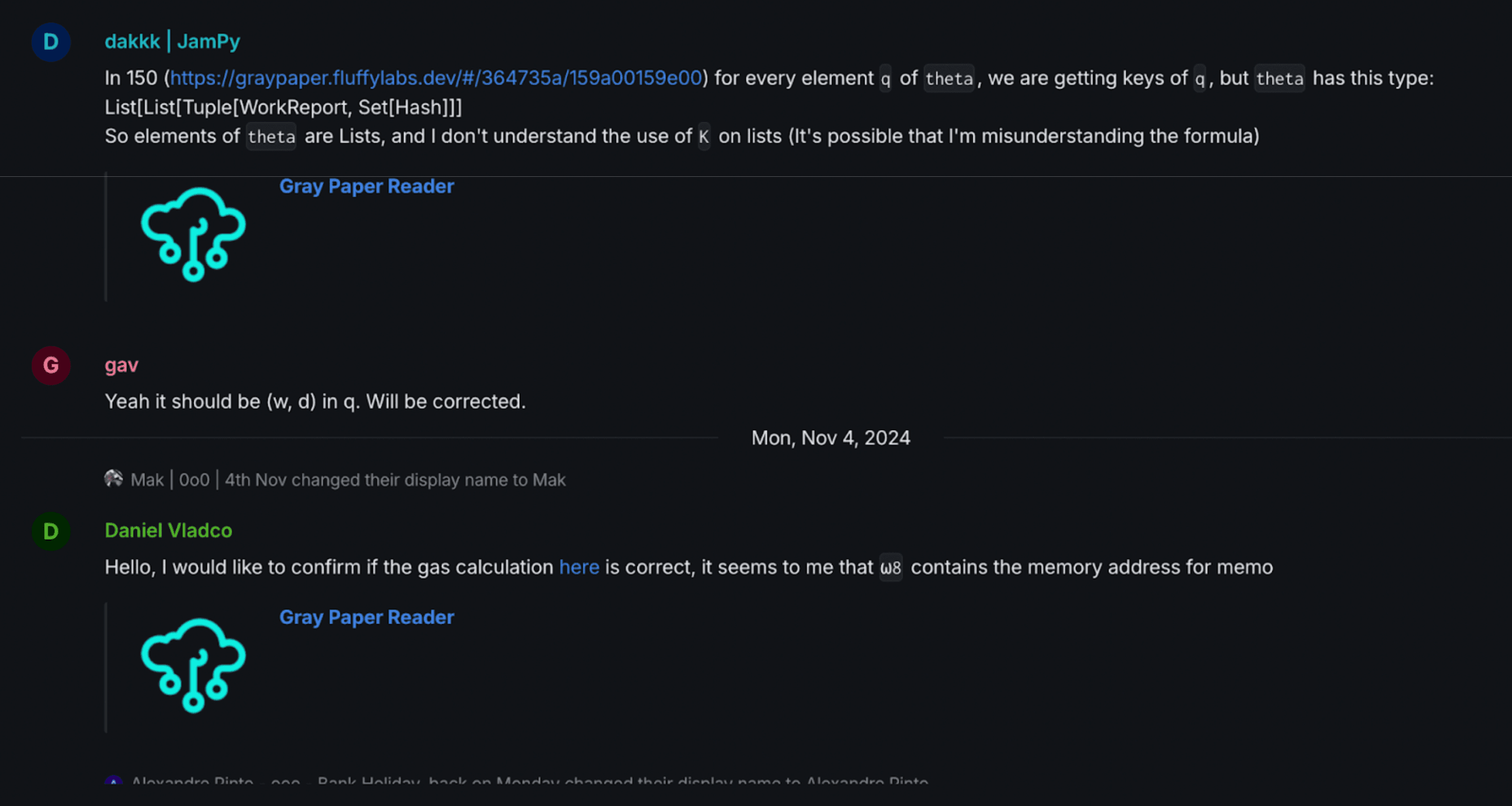Open Gray Paper Reader title below Daniel's message
This screenshot has width=1512, height=806.
click(x=366, y=617)
